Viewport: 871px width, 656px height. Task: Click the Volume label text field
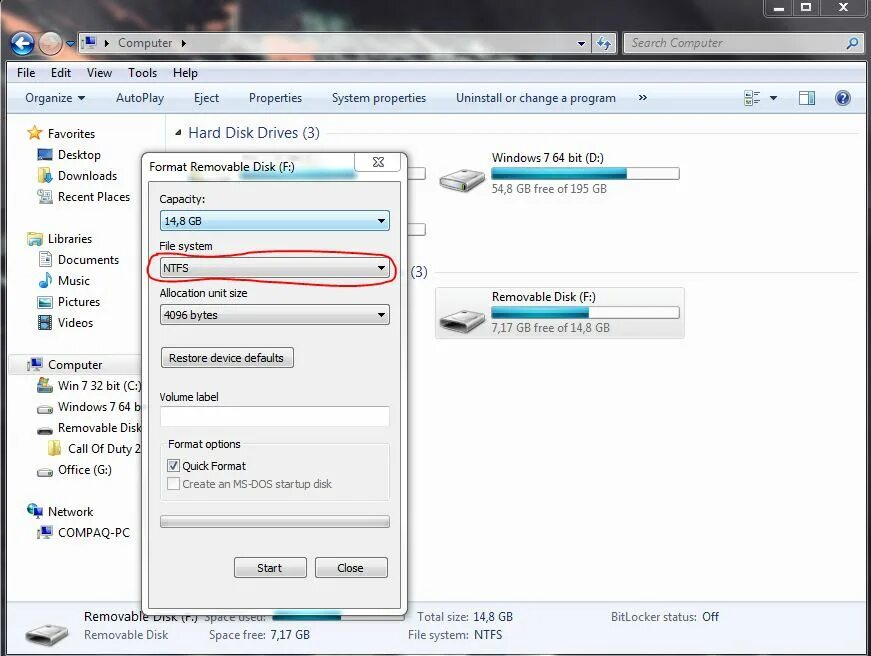[274, 416]
